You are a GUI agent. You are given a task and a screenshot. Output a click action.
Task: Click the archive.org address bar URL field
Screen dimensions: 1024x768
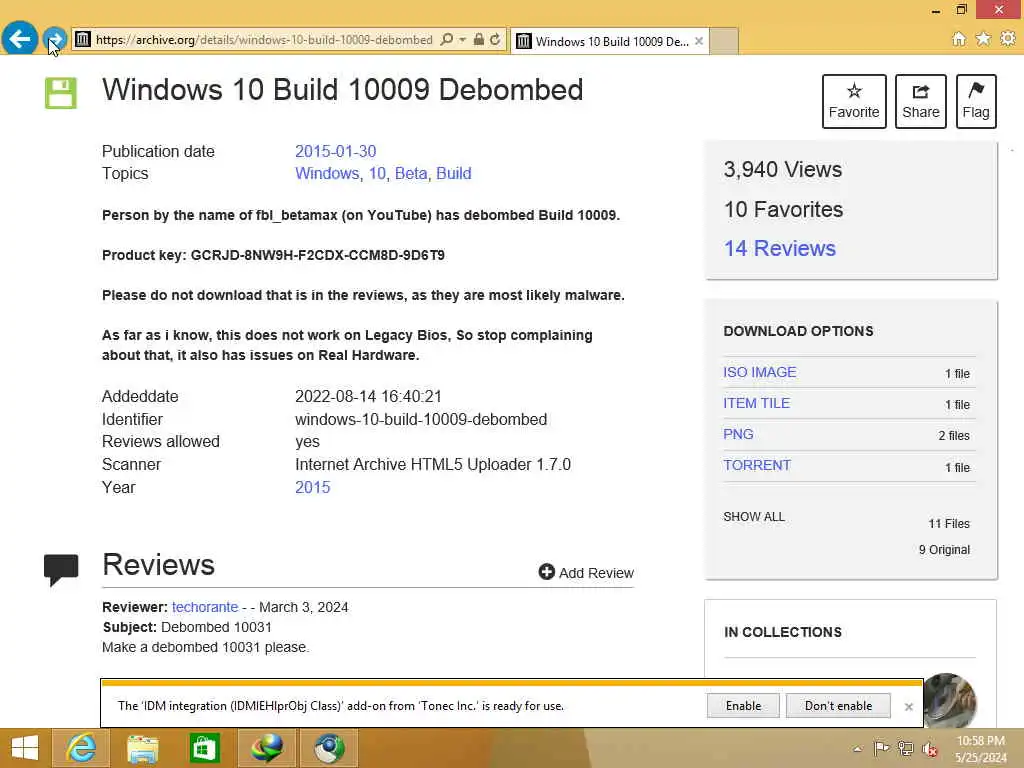[264, 40]
